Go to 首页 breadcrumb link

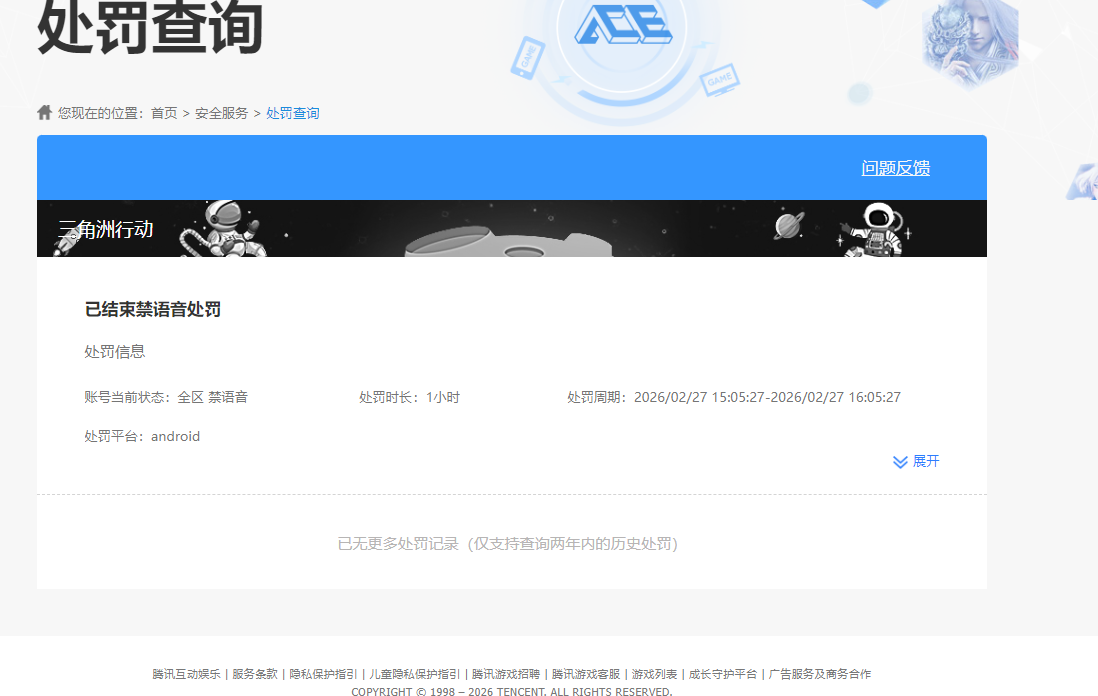pos(164,113)
